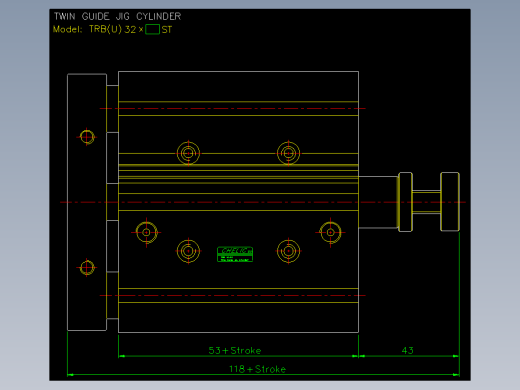The height and width of the screenshot is (390, 520).
Task: Click the '118+Stroke' overall dimension label
Action: pos(257,369)
